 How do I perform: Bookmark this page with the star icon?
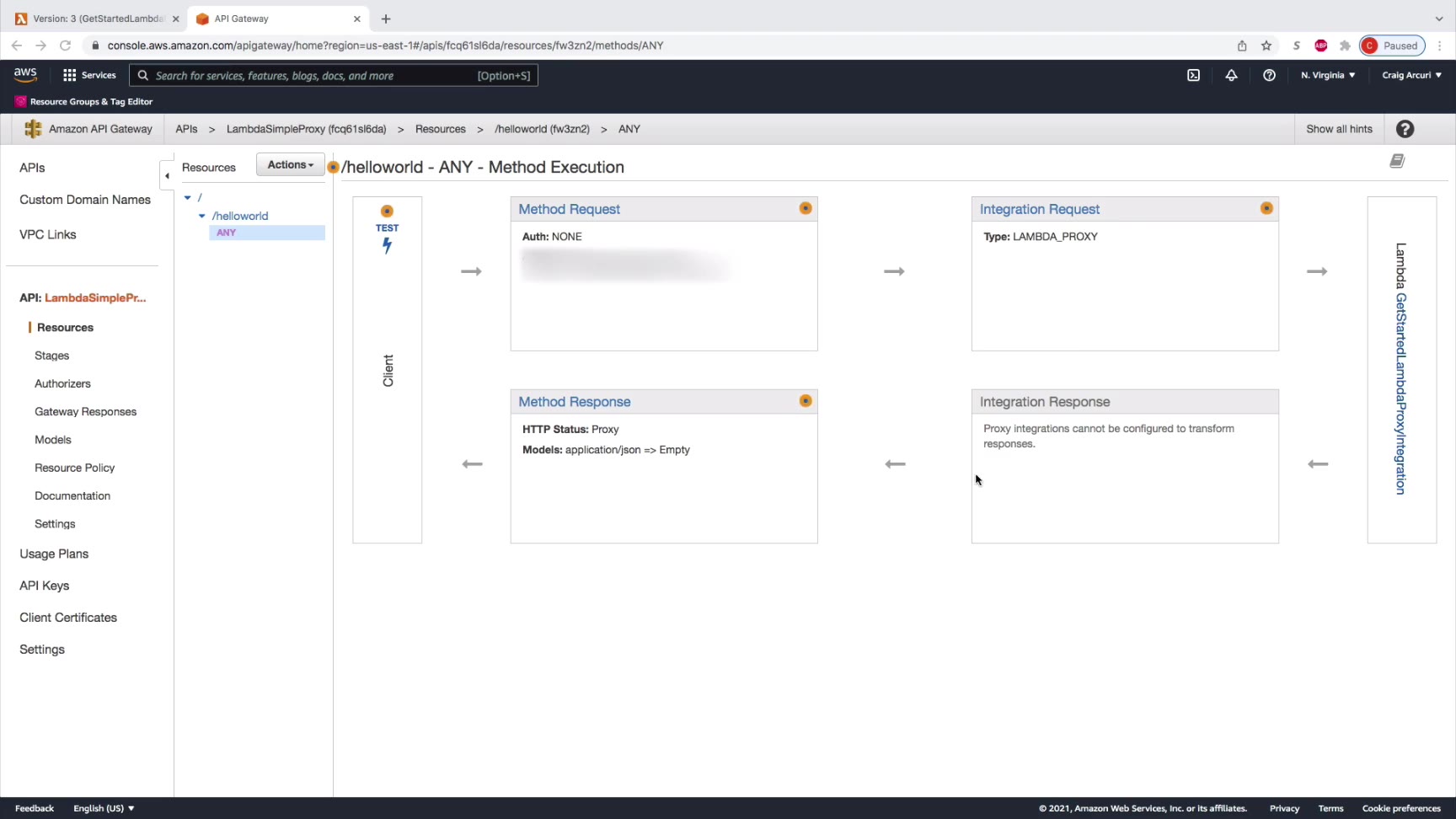[x=1266, y=45]
